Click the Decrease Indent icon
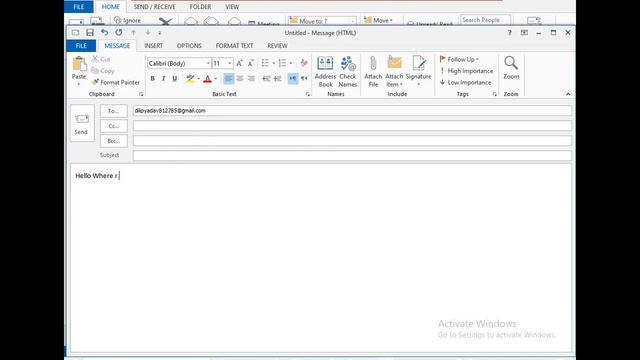 pos(266,78)
